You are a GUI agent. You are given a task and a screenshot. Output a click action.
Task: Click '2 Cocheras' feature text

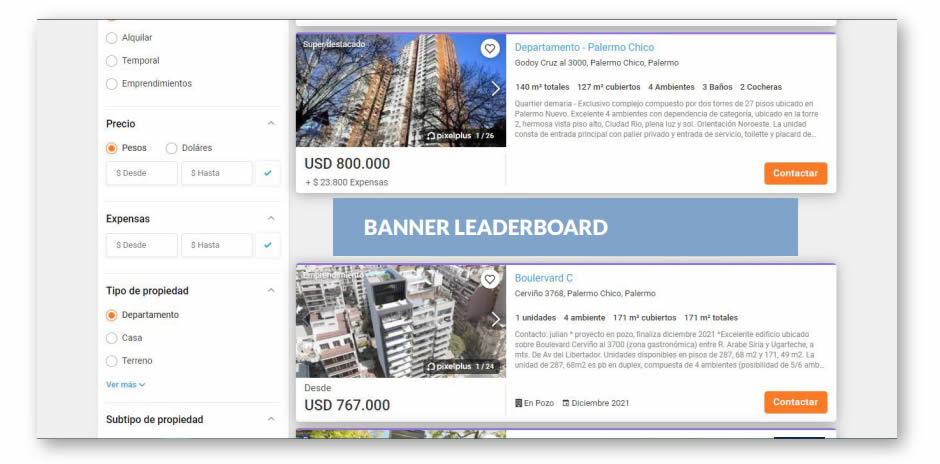[x=761, y=87]
